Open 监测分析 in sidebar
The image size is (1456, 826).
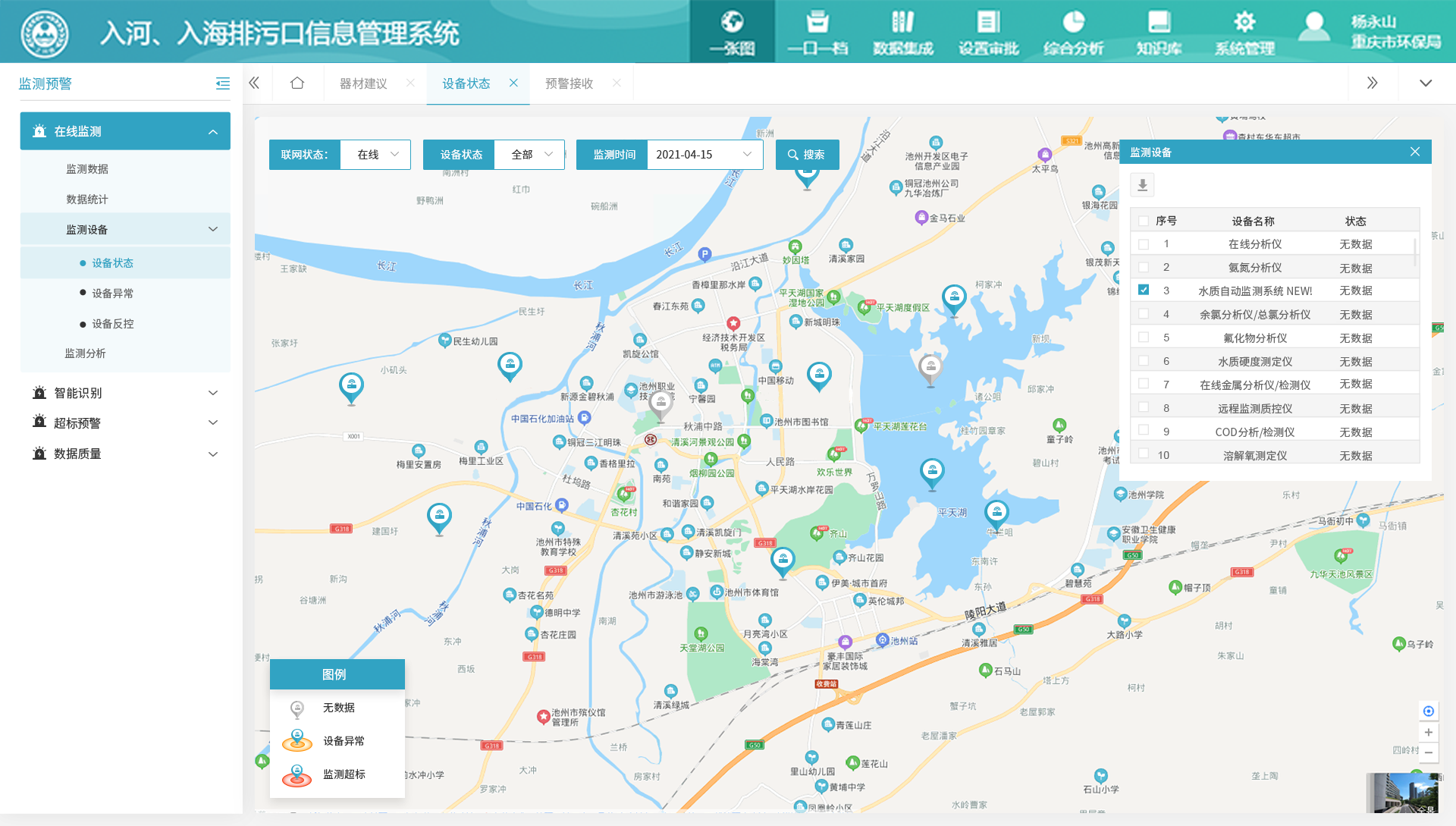pyautogui.click(x=86, y=353)
